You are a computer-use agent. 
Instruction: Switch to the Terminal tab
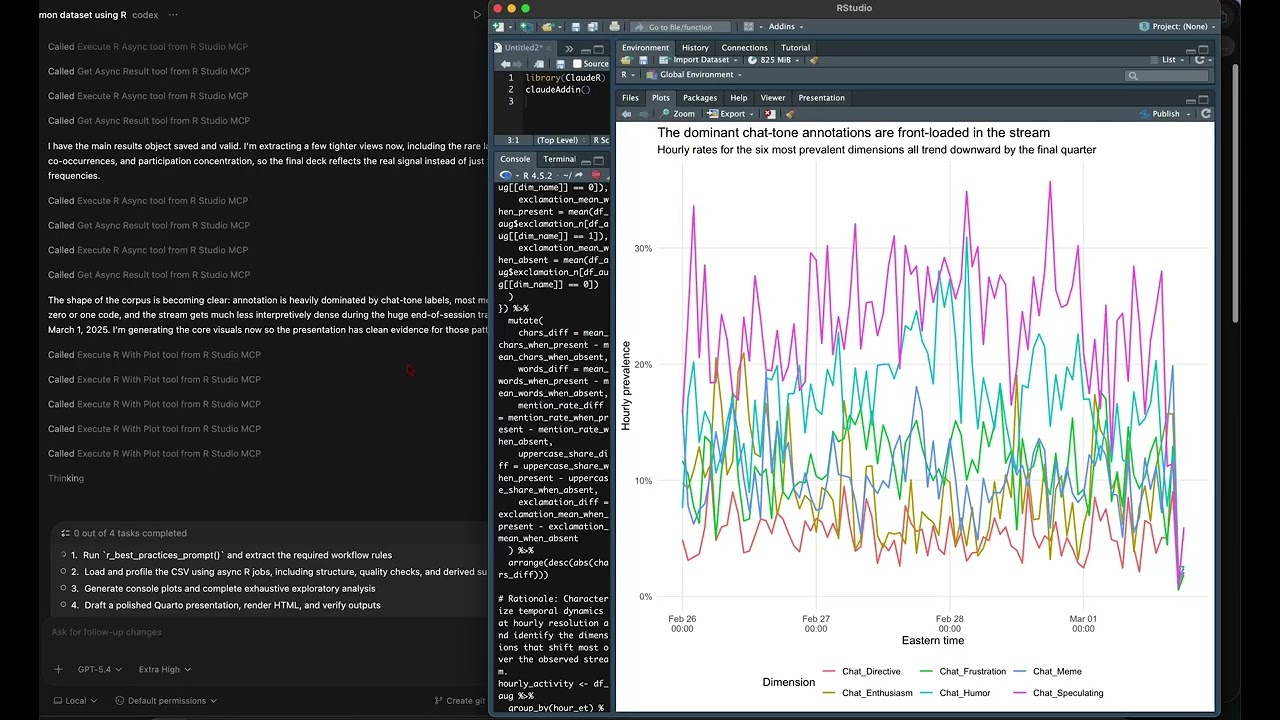tap(559, 159)
